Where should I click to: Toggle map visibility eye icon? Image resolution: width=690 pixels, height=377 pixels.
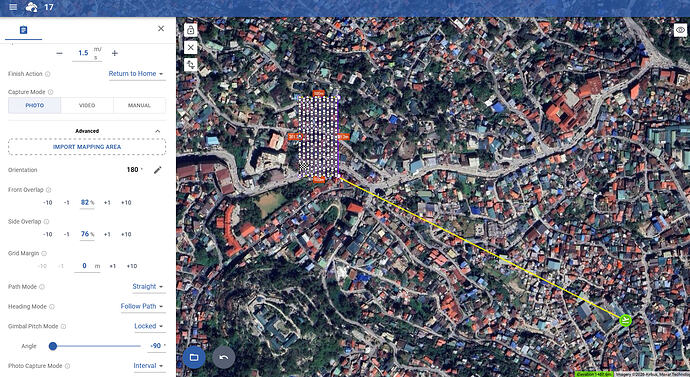tap(680, 30)
